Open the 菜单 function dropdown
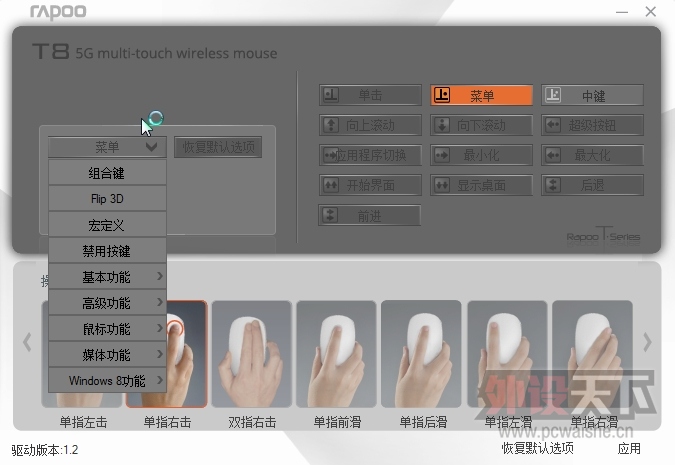 107,147
